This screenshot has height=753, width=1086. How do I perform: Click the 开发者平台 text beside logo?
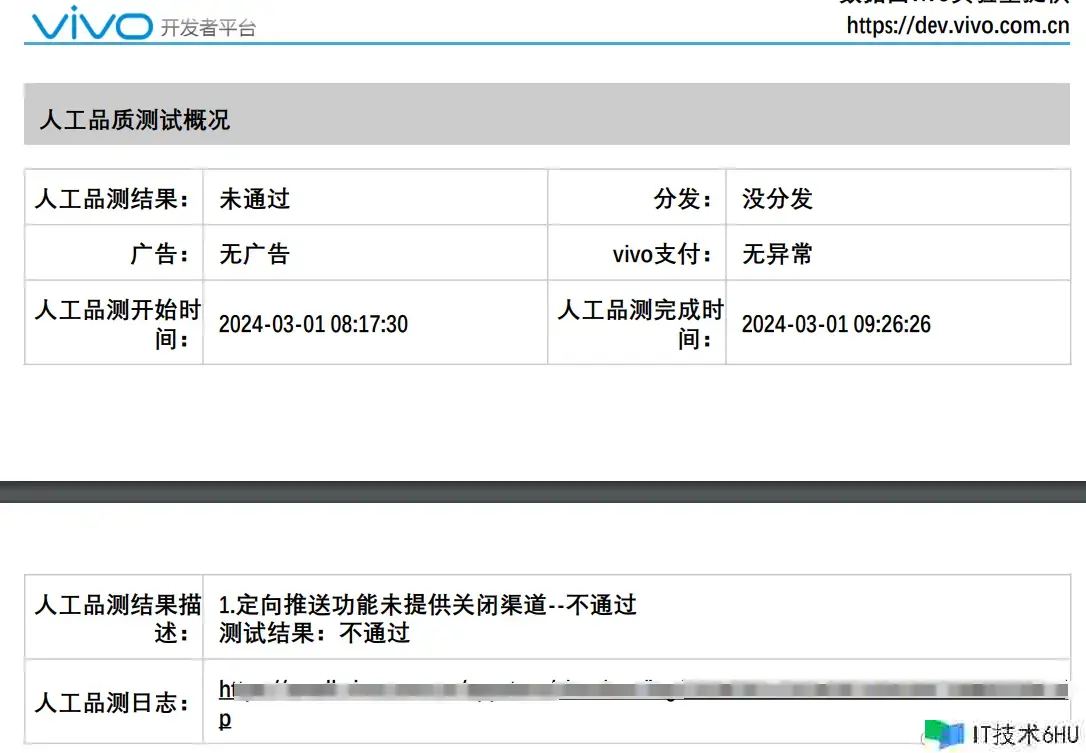(208, 28)
